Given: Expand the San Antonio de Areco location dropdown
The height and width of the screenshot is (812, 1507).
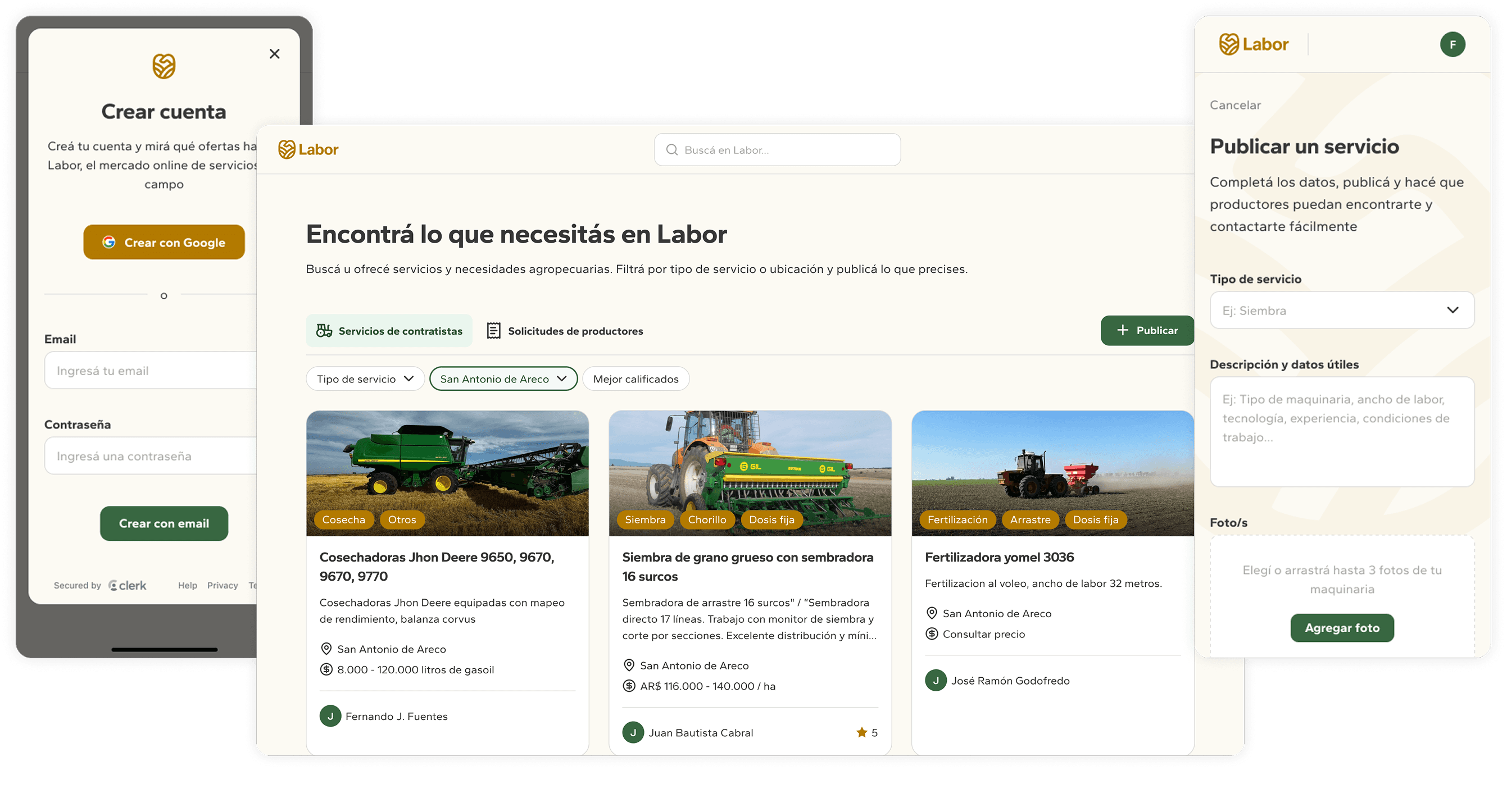Looking at the screenshot, I should point(503,378).
